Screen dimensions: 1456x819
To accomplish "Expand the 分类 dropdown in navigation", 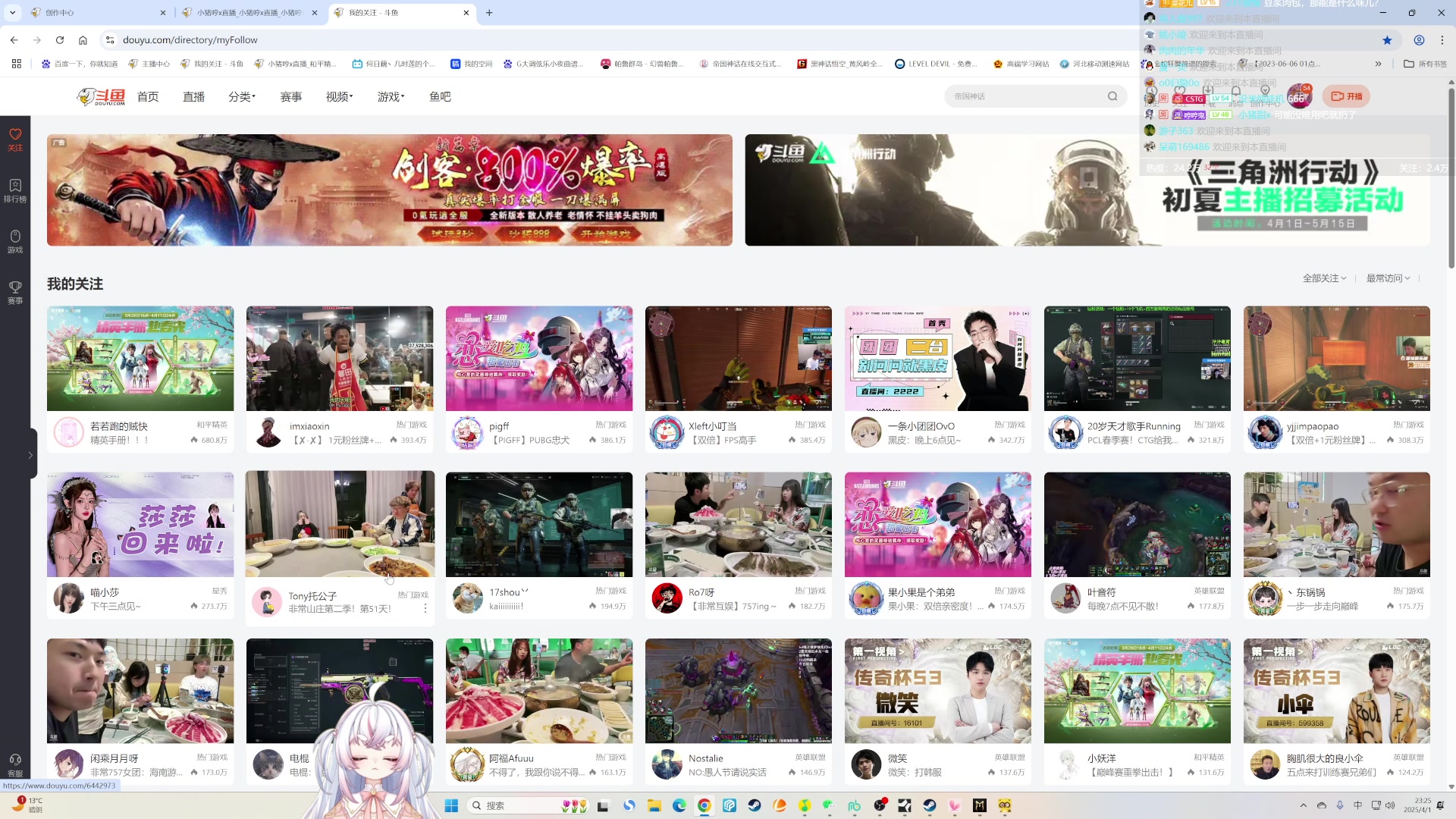I will click(x=242, y=96).
